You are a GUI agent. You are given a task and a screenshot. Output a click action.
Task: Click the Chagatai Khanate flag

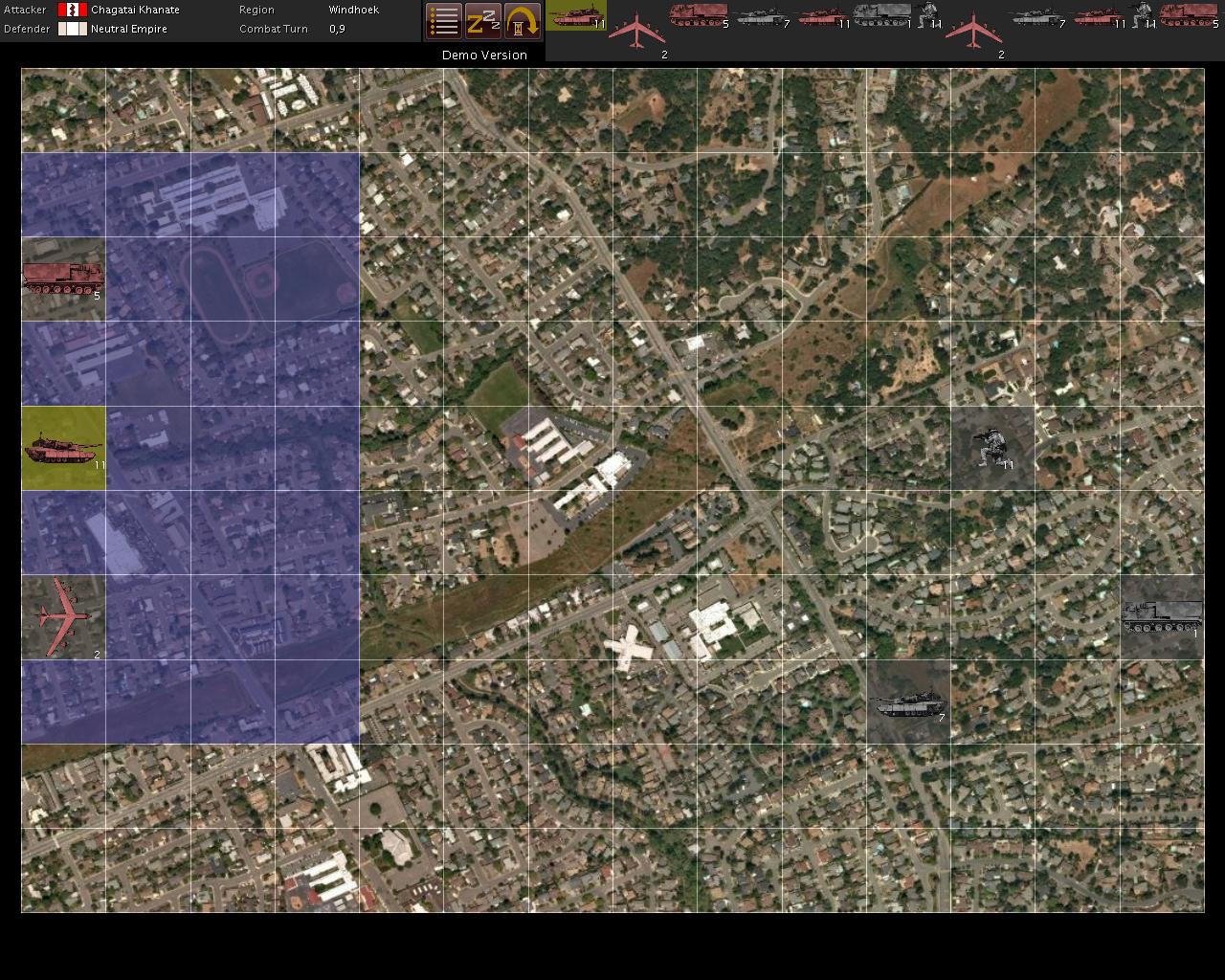(x=72, y=10)
